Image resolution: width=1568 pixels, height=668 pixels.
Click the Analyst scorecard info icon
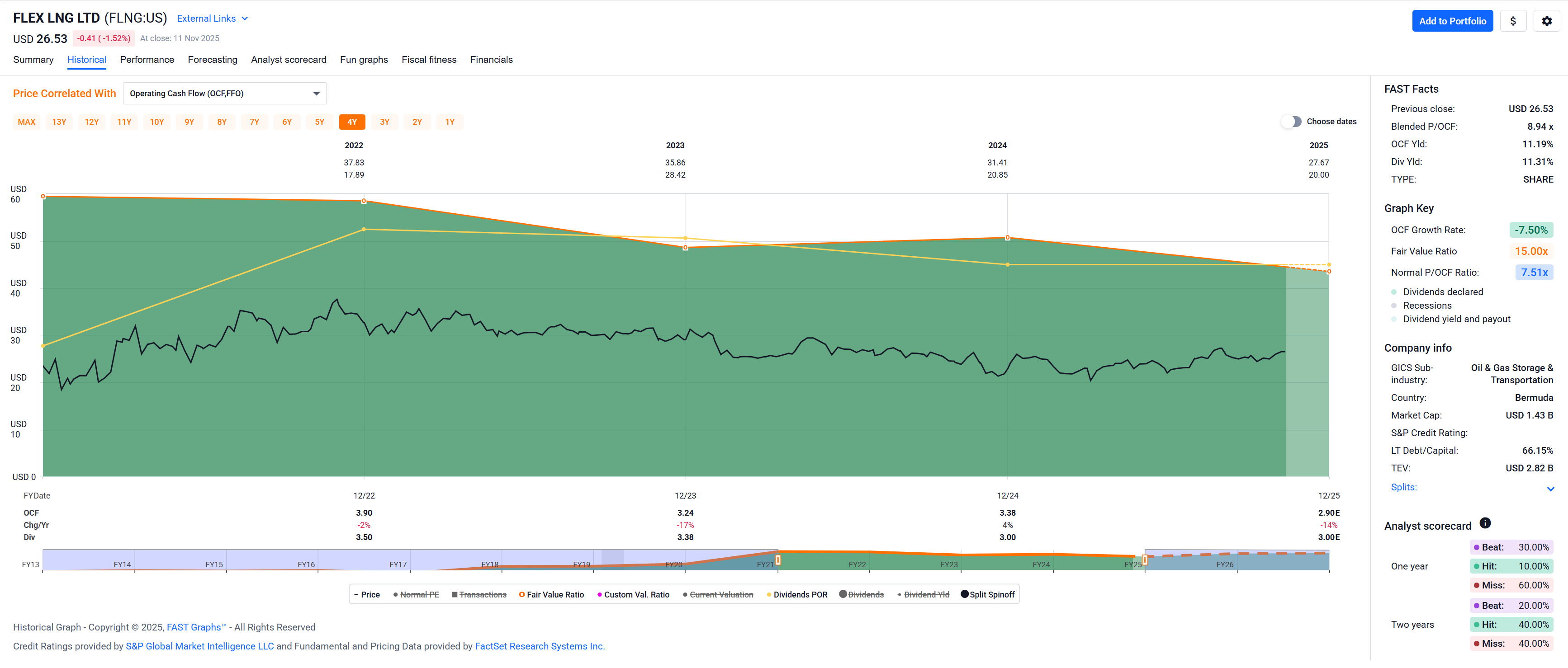tap(1485, 523)
